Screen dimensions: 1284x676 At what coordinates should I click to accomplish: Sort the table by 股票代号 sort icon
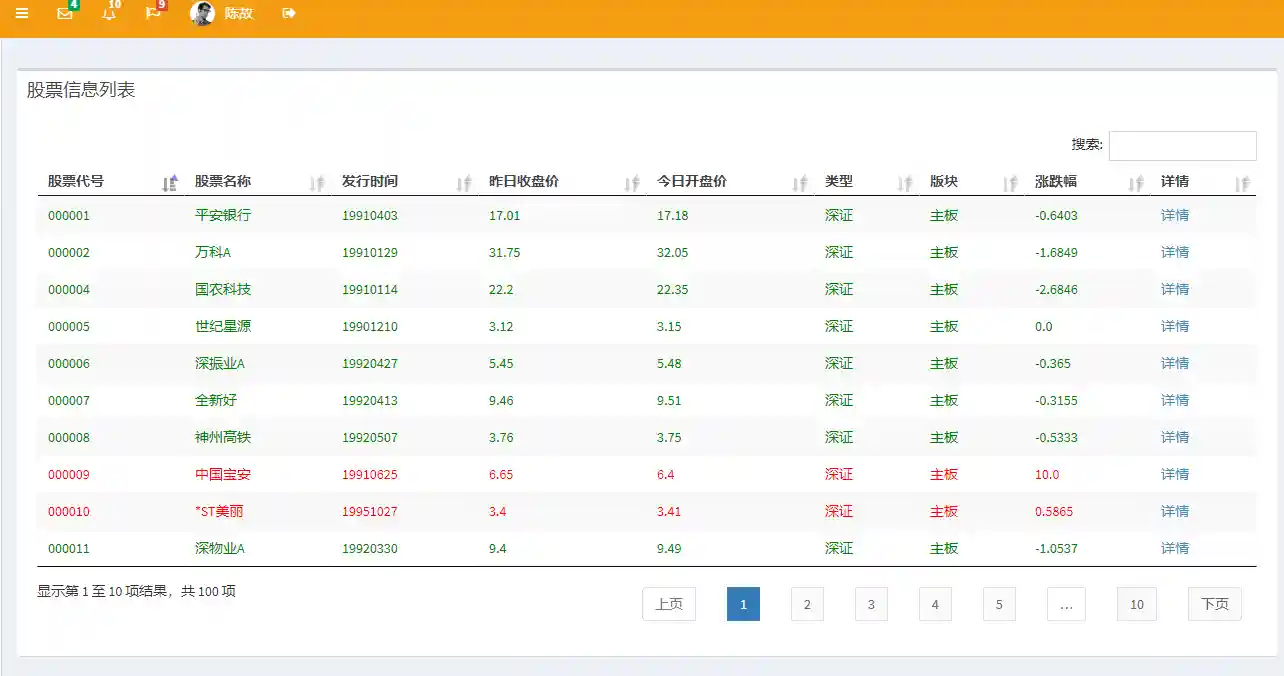click(x=169, y=183)
